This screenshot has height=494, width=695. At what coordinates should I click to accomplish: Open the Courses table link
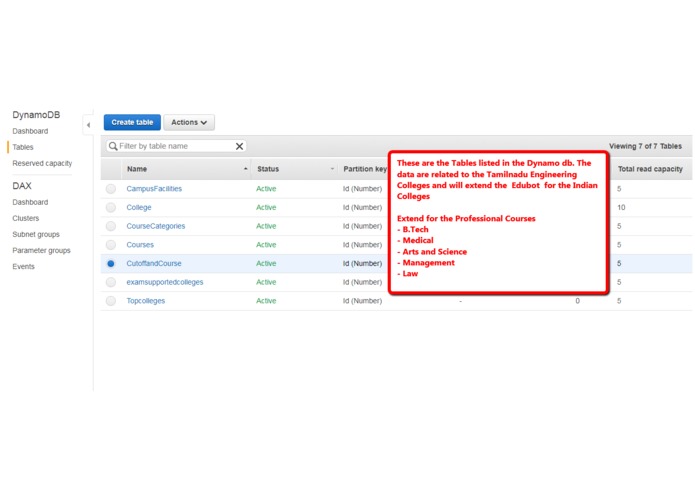click(x=140, y=245)
